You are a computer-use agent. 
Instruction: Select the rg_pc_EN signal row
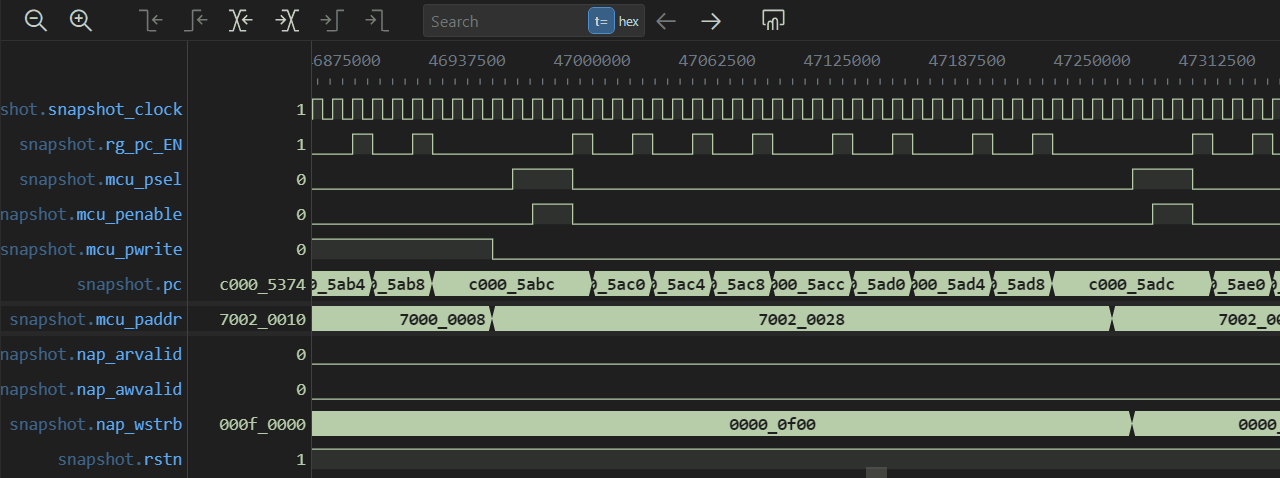tap(101, 145)
